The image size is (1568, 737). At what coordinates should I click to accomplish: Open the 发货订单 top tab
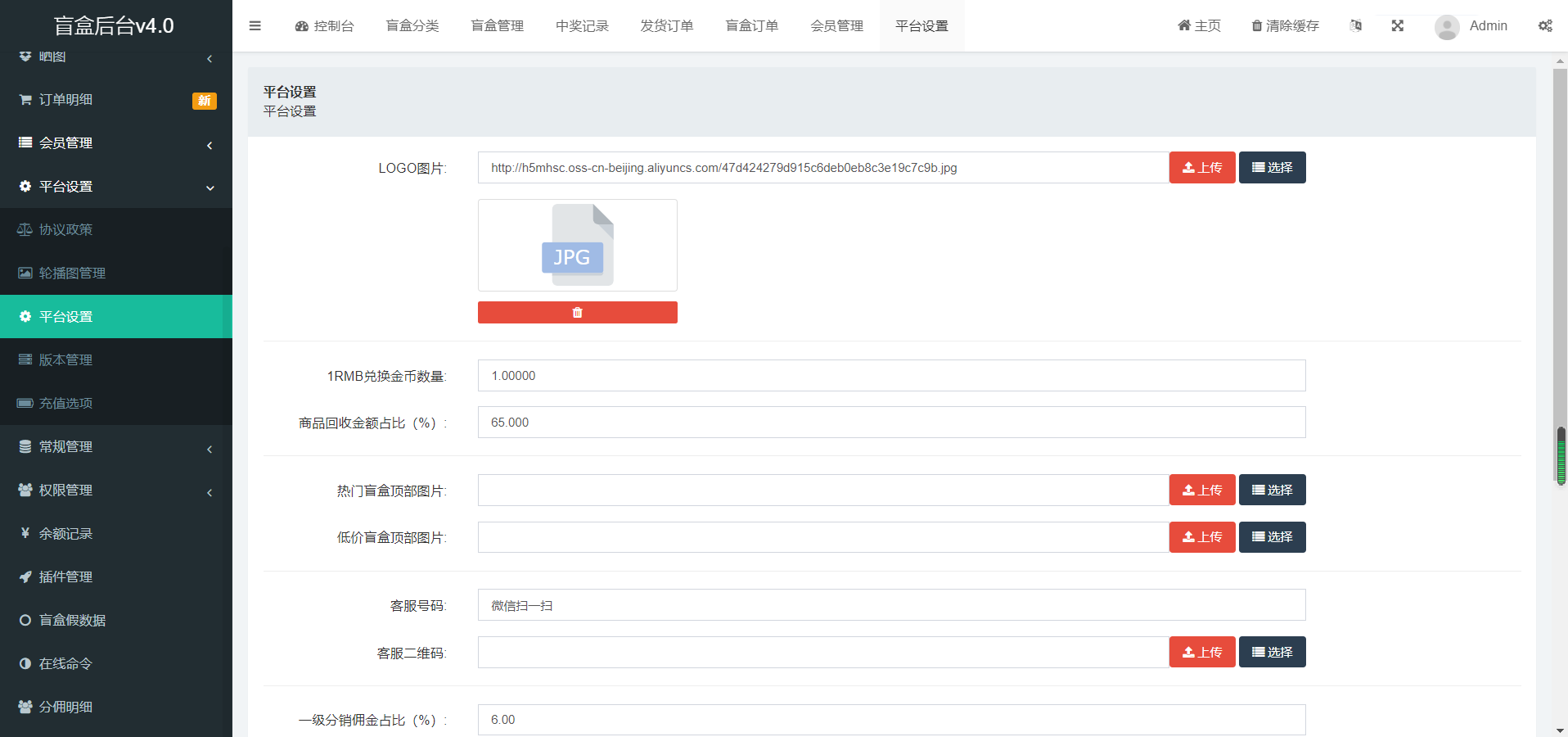pyautogui.click(x=666, y=26)
